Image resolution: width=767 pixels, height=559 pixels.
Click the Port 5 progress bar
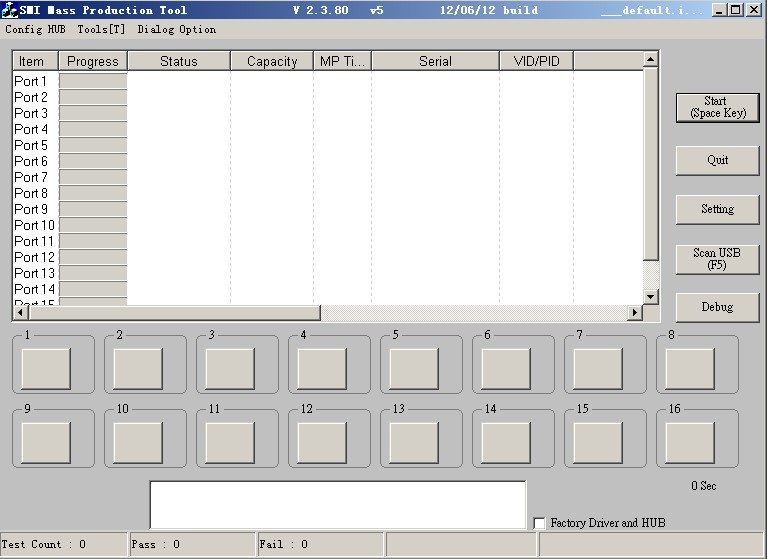93,145
